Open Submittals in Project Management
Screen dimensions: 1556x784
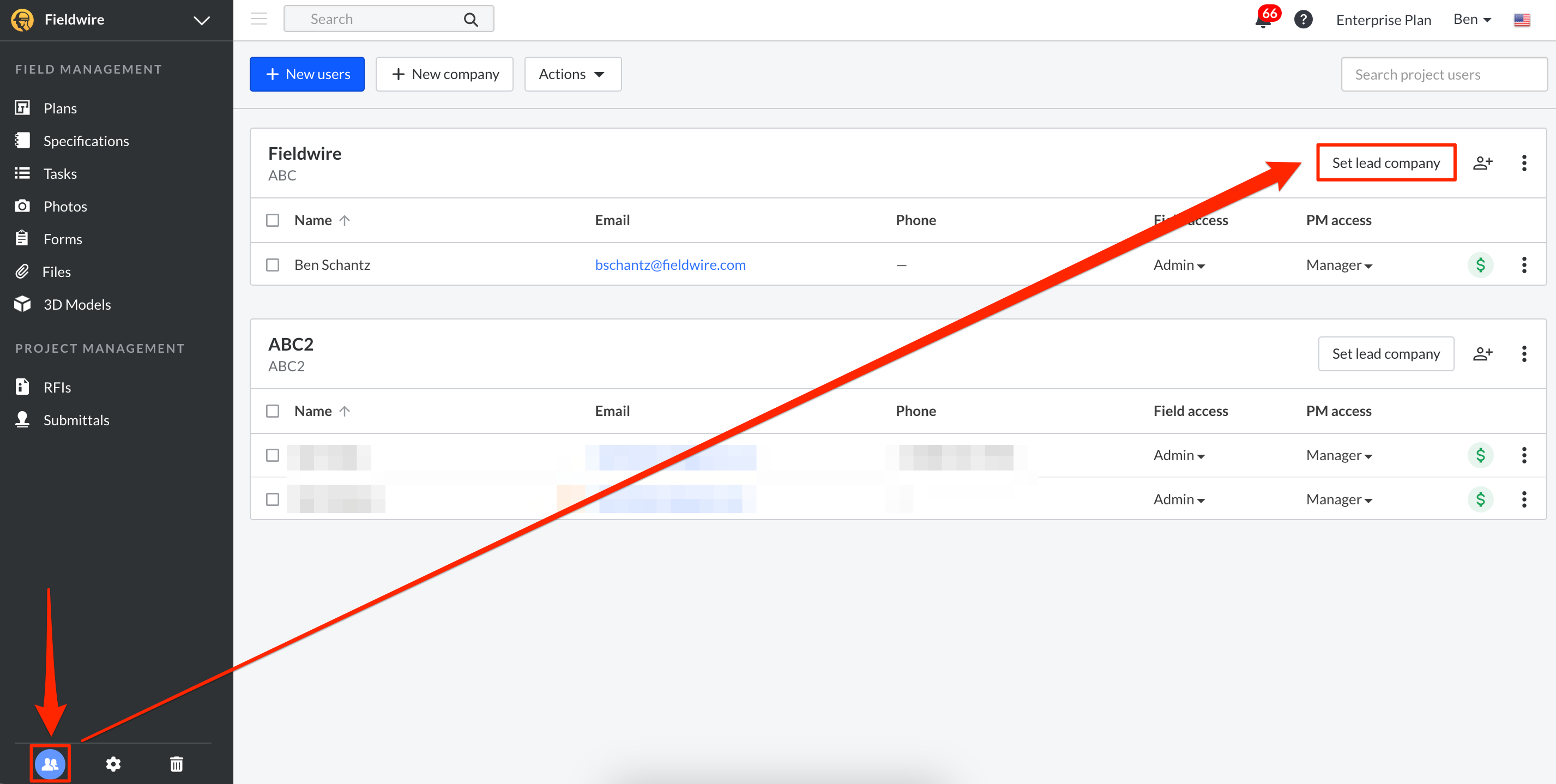pyautogui.click(x=76, y=420)
